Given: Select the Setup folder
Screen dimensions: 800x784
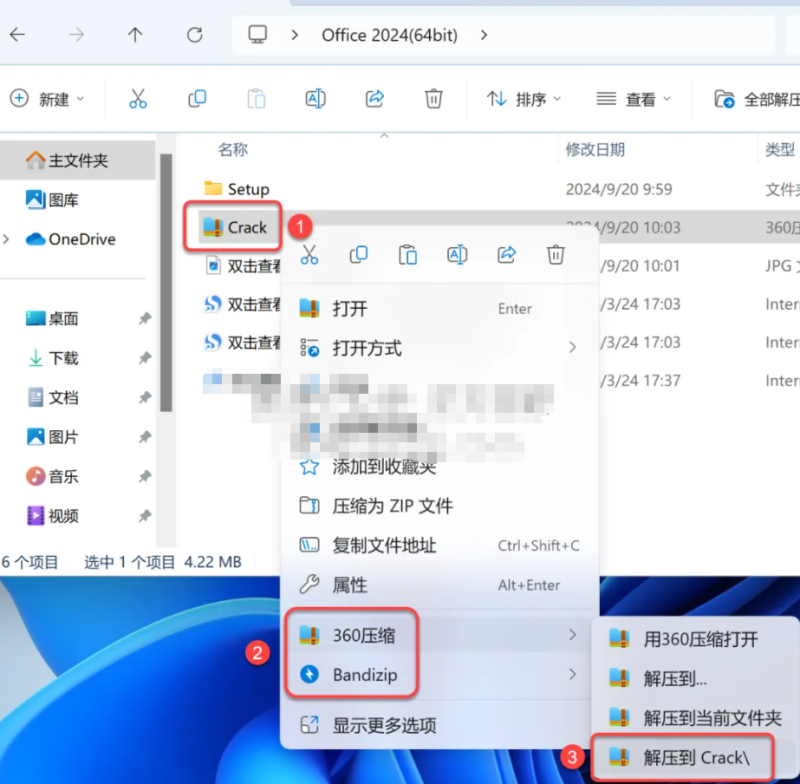Looking at the screenshot, I should pos(237,189).
